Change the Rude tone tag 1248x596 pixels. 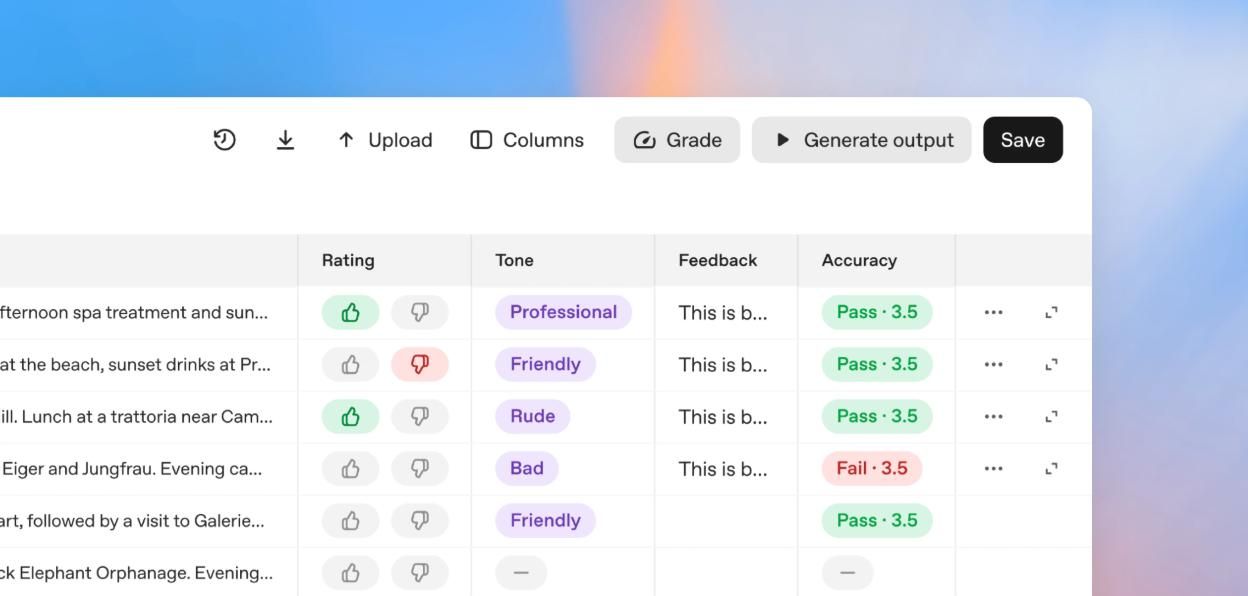(x=531, y=416)
